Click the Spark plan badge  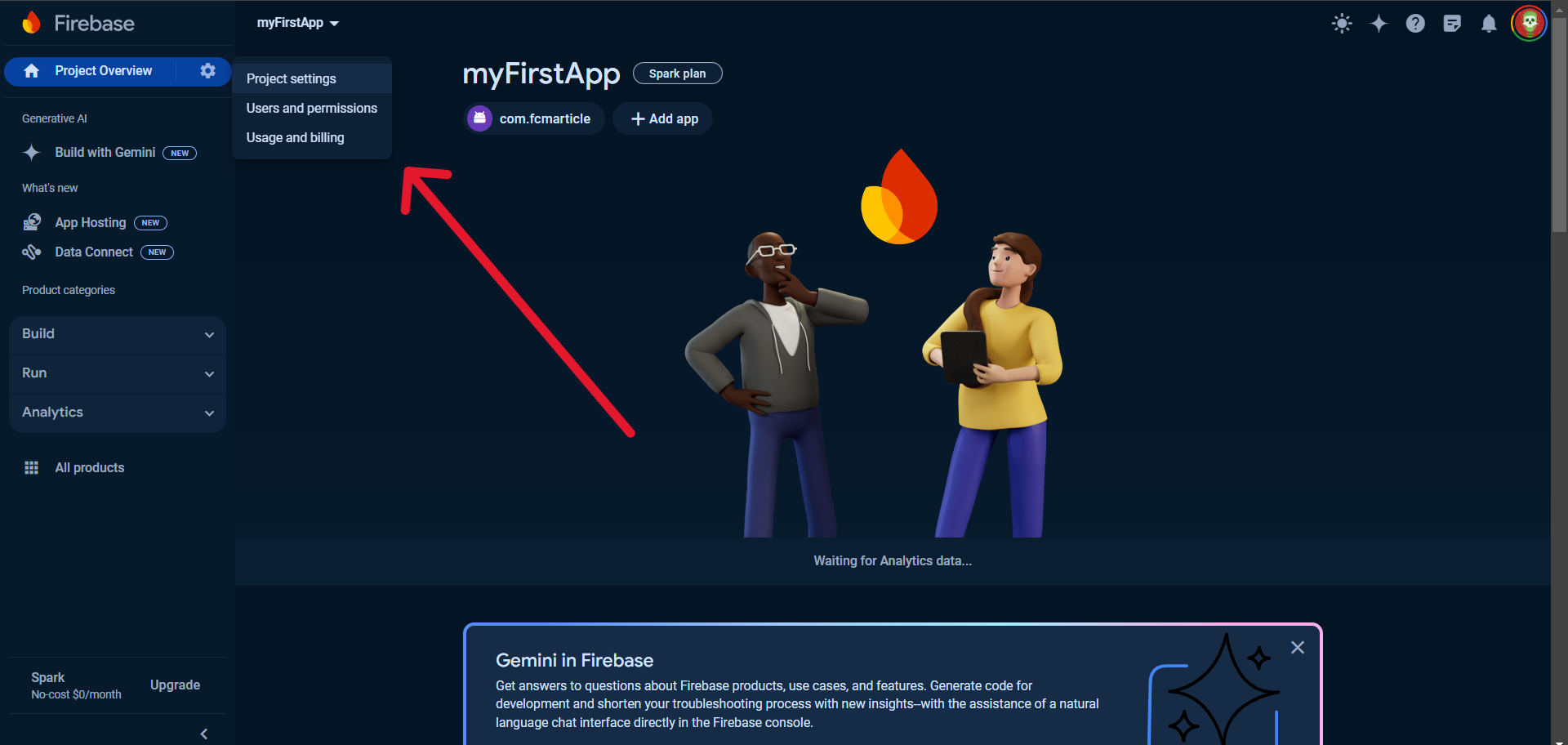tap(677, 74)
